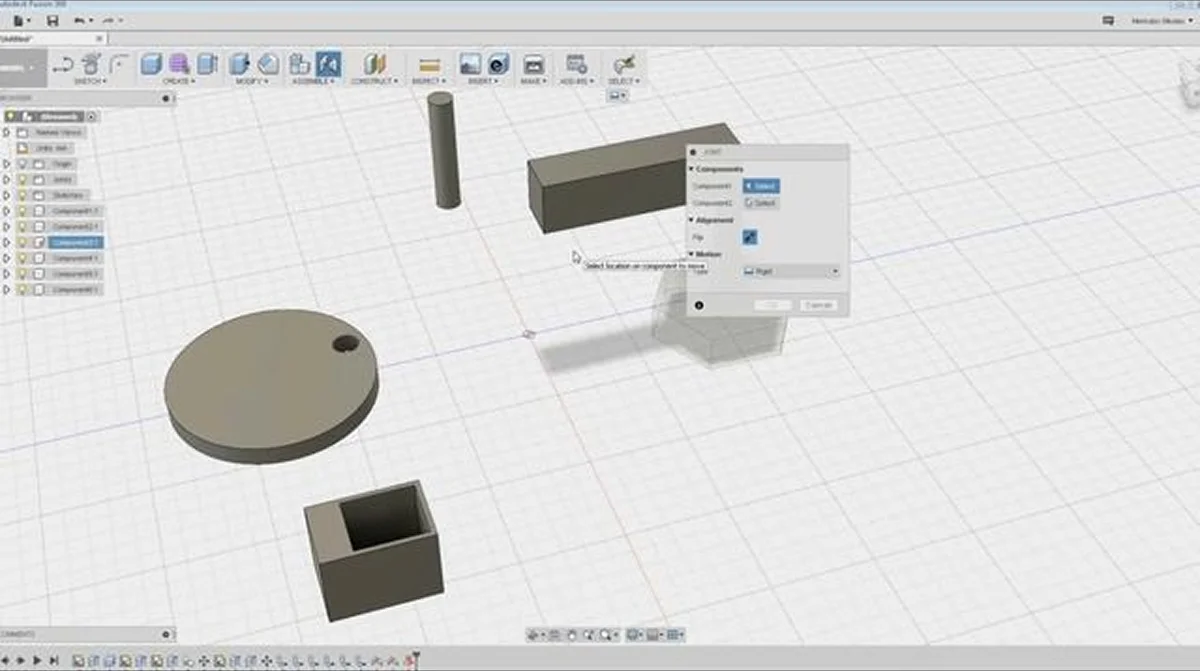Screen dimensions: 1200x671
Task: Open the display settings control at the bottom
Action: click(631, 634)
